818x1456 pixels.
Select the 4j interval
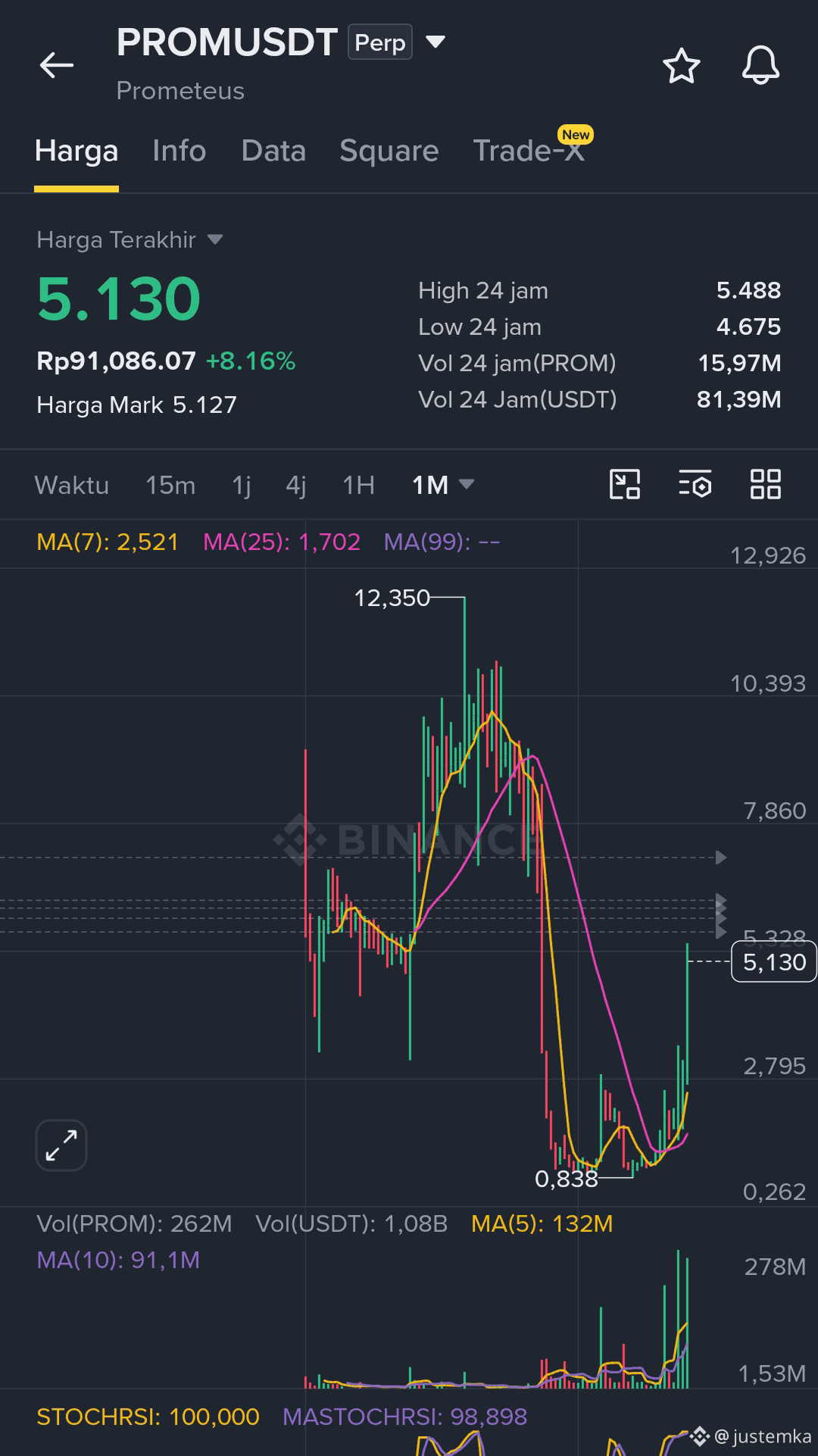(x=296, y=485)
